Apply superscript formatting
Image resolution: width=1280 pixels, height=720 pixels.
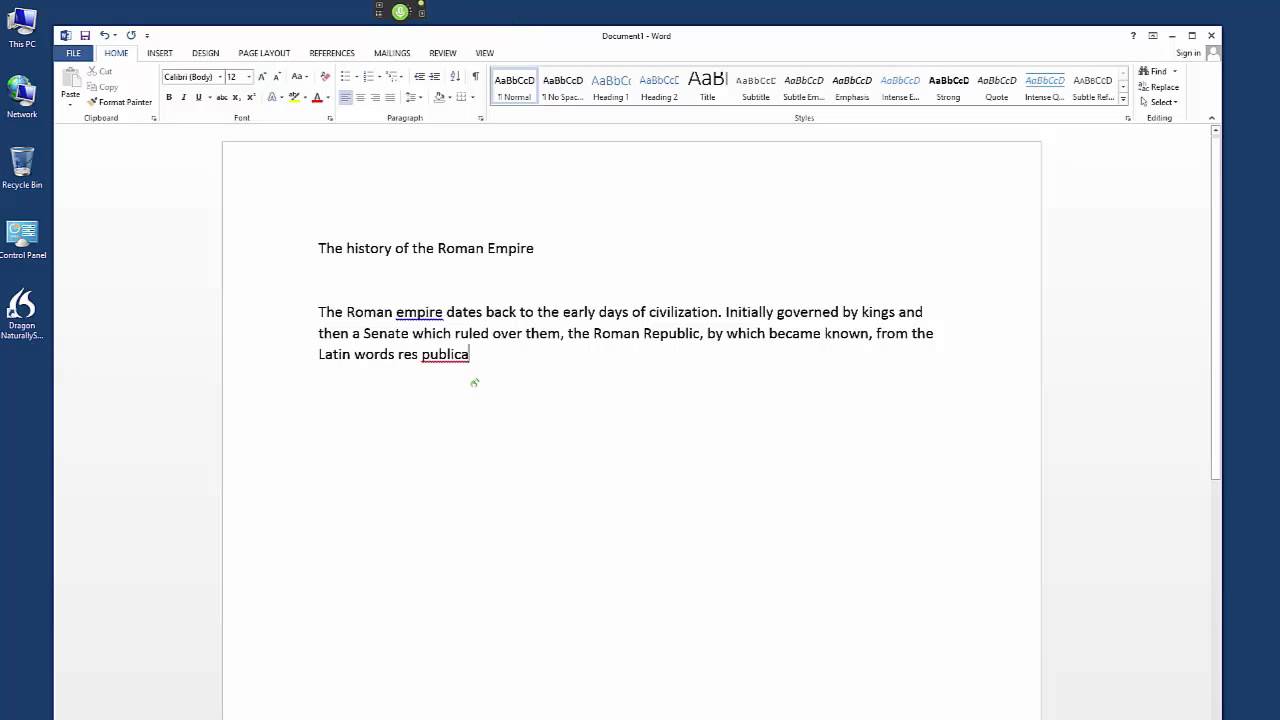pos(251,97)
